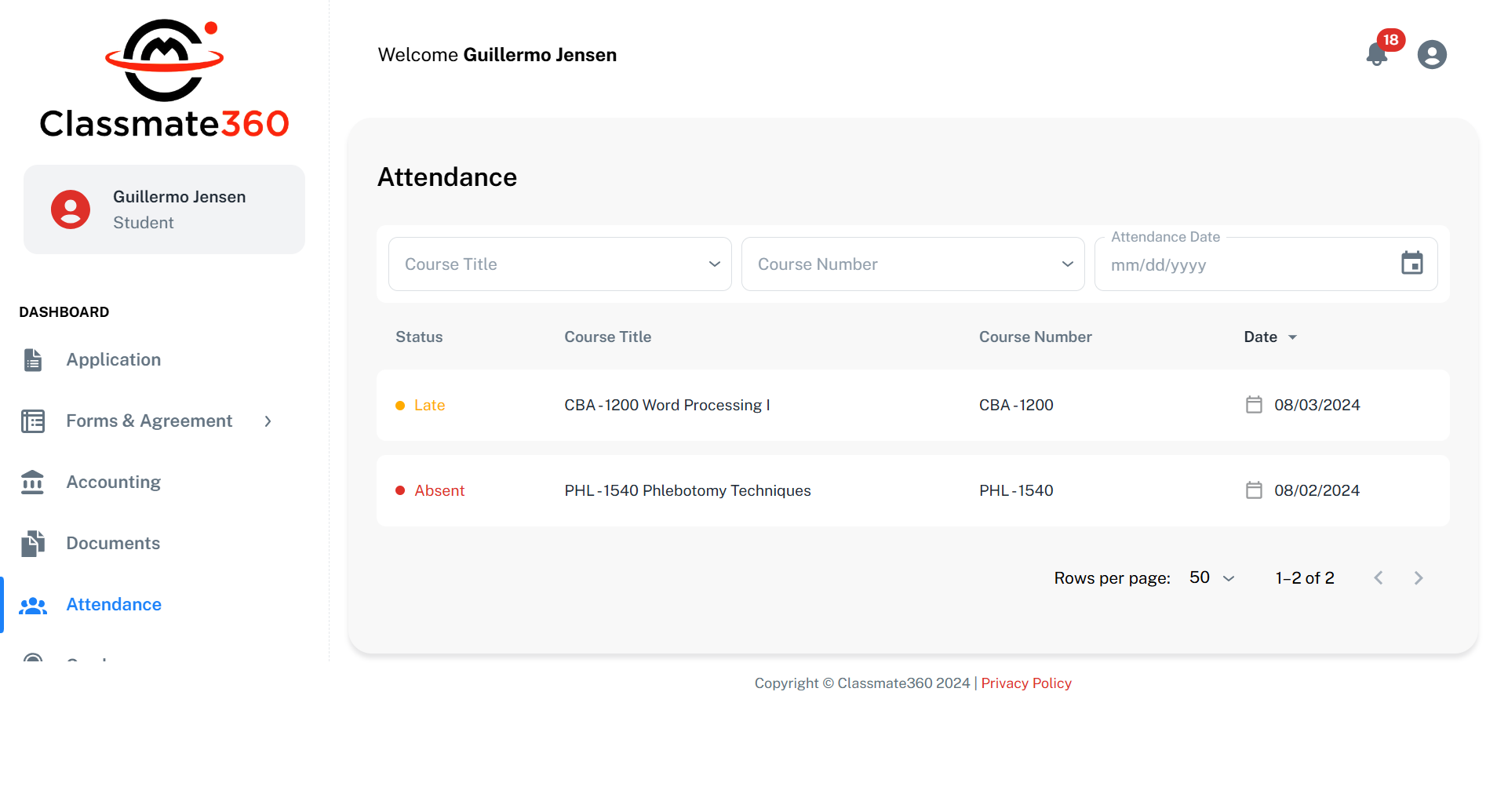Click the Application document icon
This screenshot has height=812, width=1497.
pyautogui.click(x=33, y=360)
